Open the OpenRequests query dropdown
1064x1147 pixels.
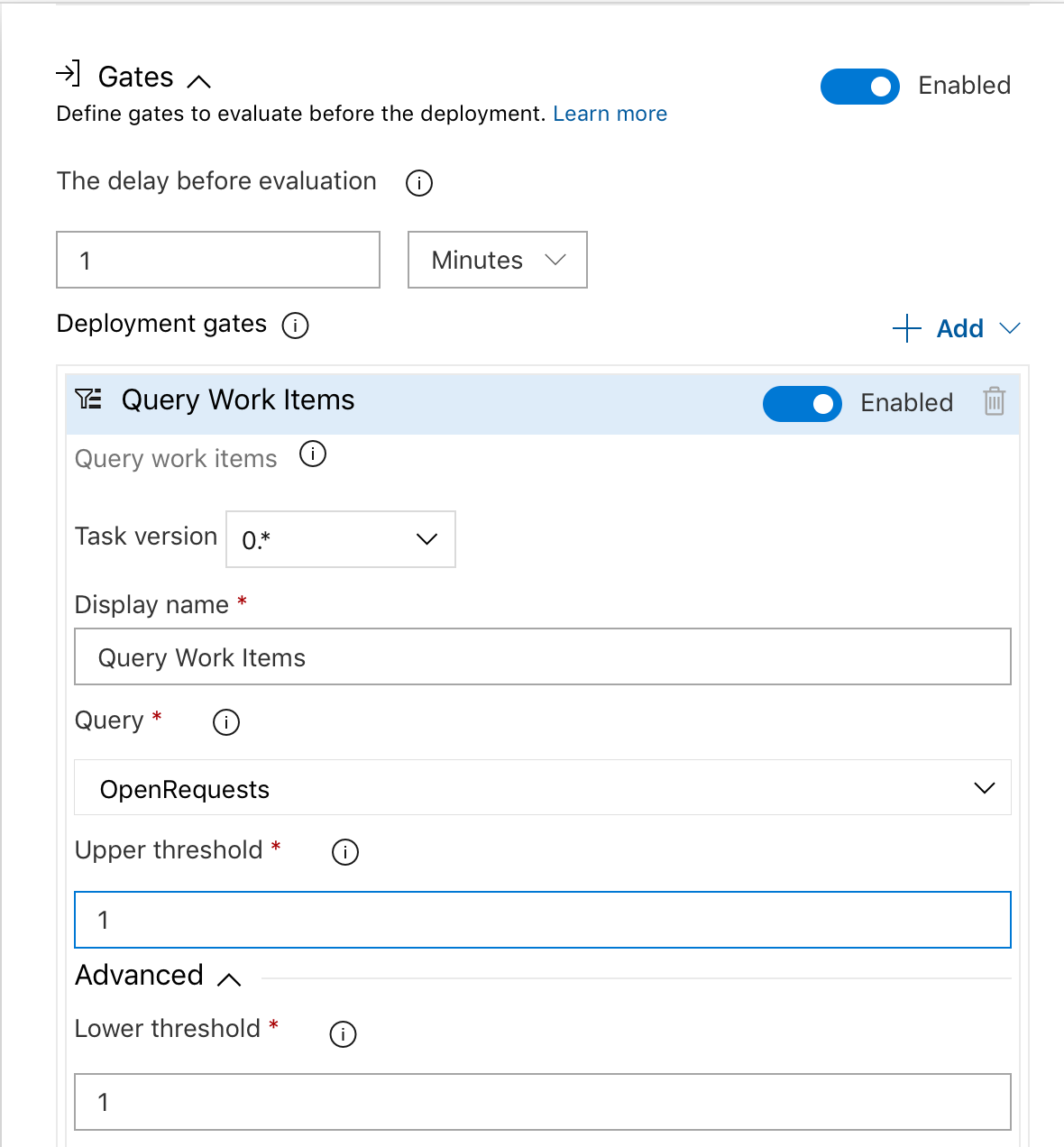(x=985, y=787)
